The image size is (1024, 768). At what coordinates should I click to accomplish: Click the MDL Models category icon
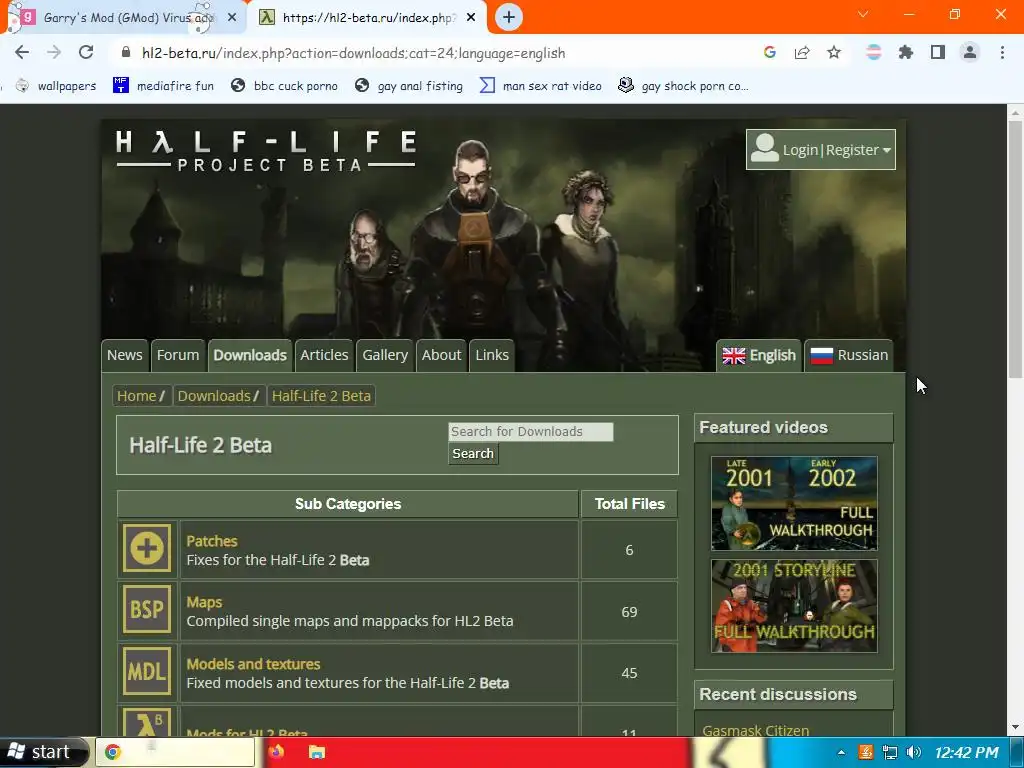pyautogui.click(x=147, y=671)
